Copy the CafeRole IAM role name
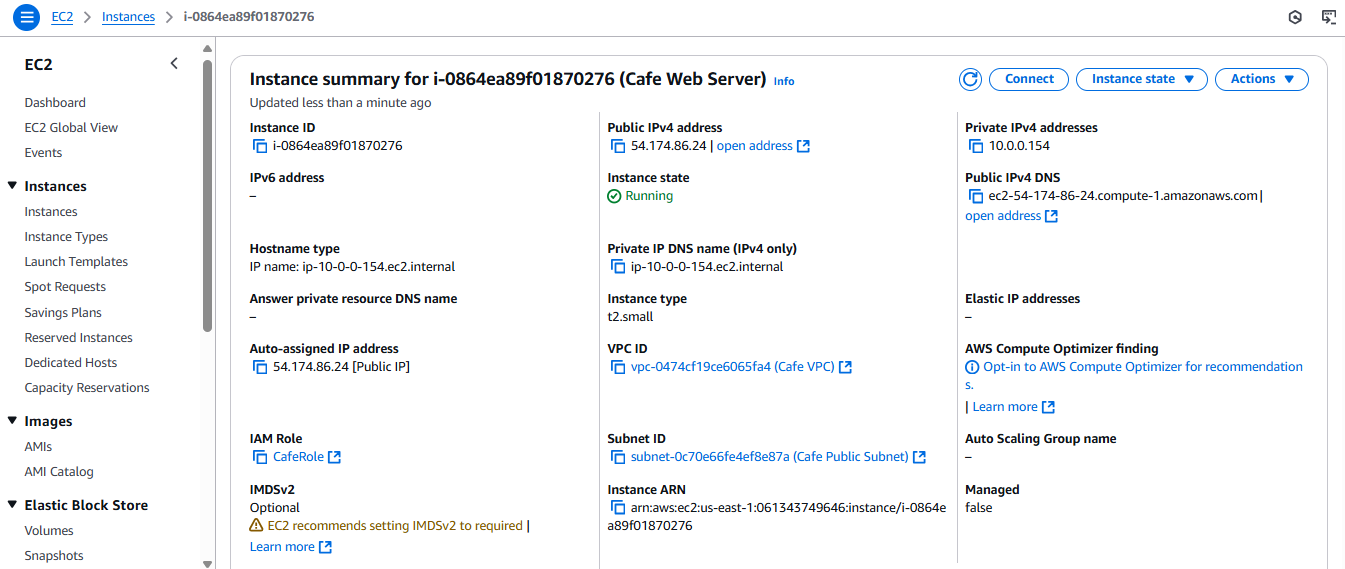 pos(260,457)
